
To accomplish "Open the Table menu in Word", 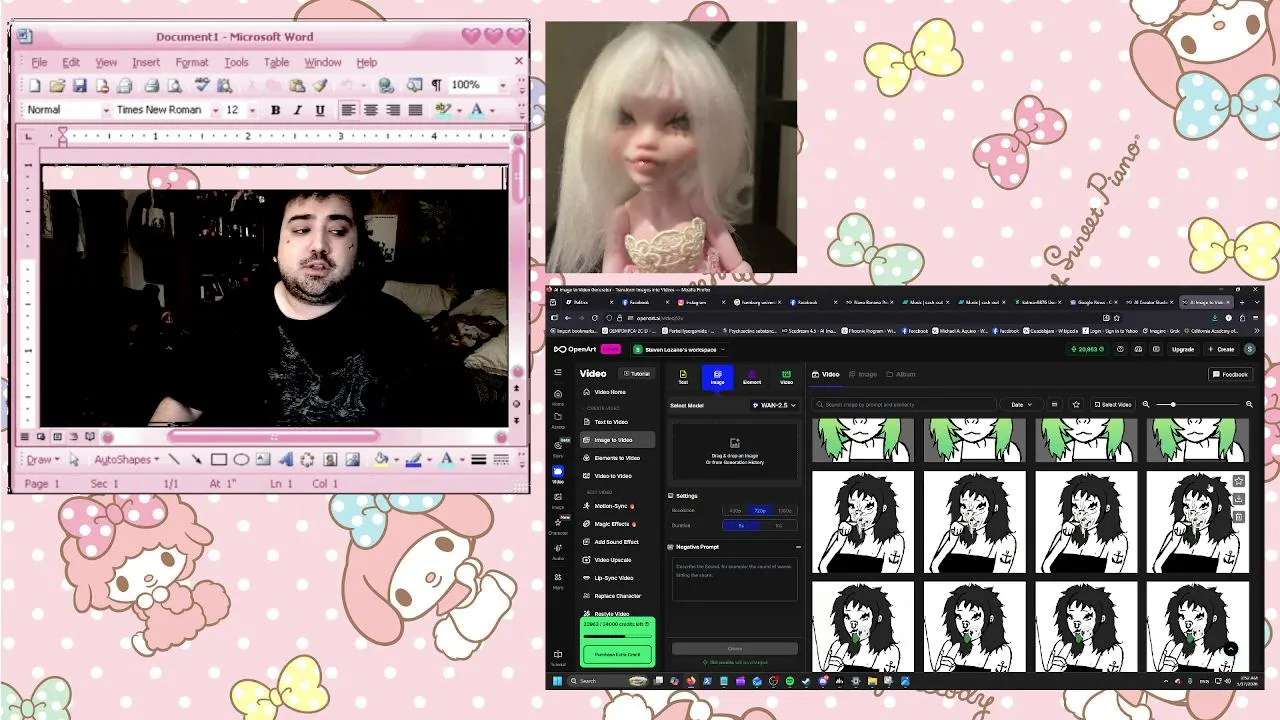I will (276, 62).
